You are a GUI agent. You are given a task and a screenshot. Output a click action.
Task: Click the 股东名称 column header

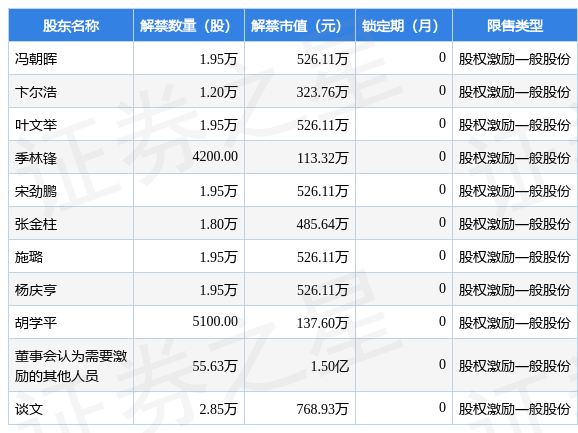pos(71,26)
